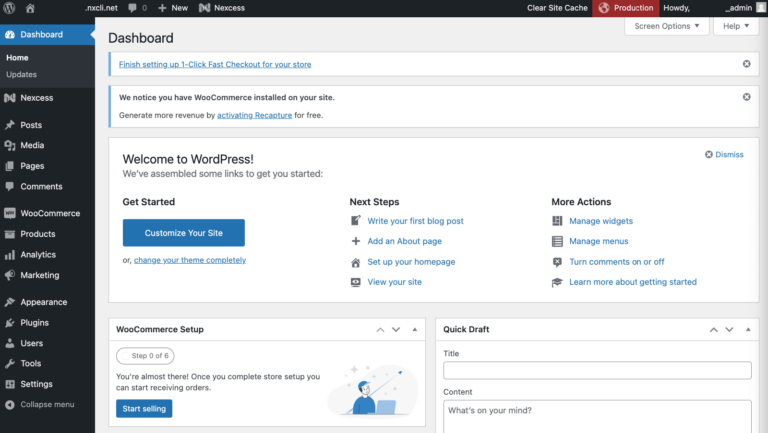Open the Fast Checkout setup link
The height and width of the screenshot is (433, 768).
(x=215, y=64)
